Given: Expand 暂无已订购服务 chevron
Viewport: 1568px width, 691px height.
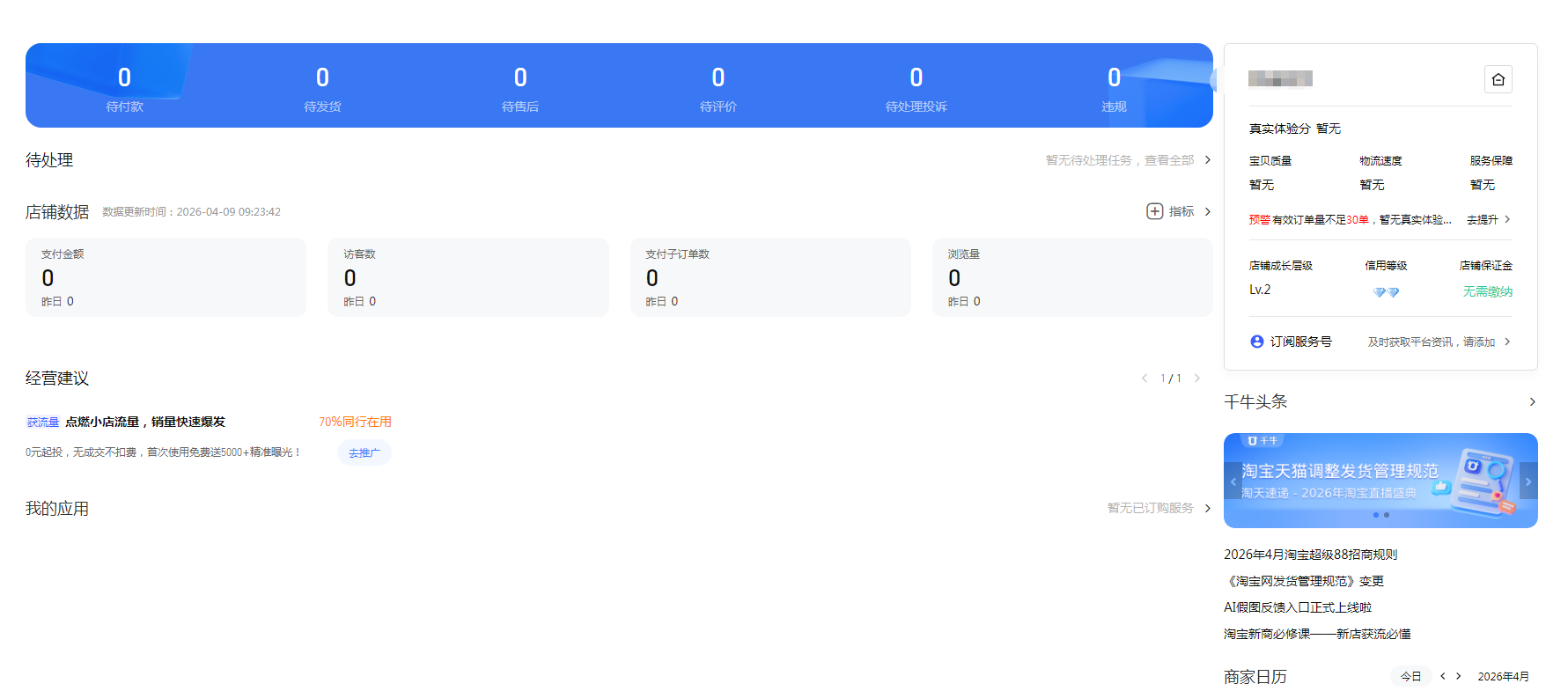Looking at the screenshot, I should coord(1207,508).
